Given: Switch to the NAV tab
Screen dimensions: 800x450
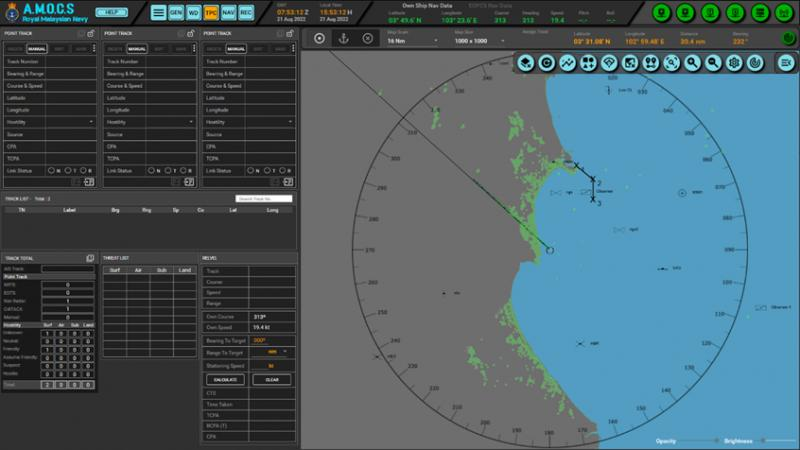Looking at the screenshot, I should click(x=228, y=13).
